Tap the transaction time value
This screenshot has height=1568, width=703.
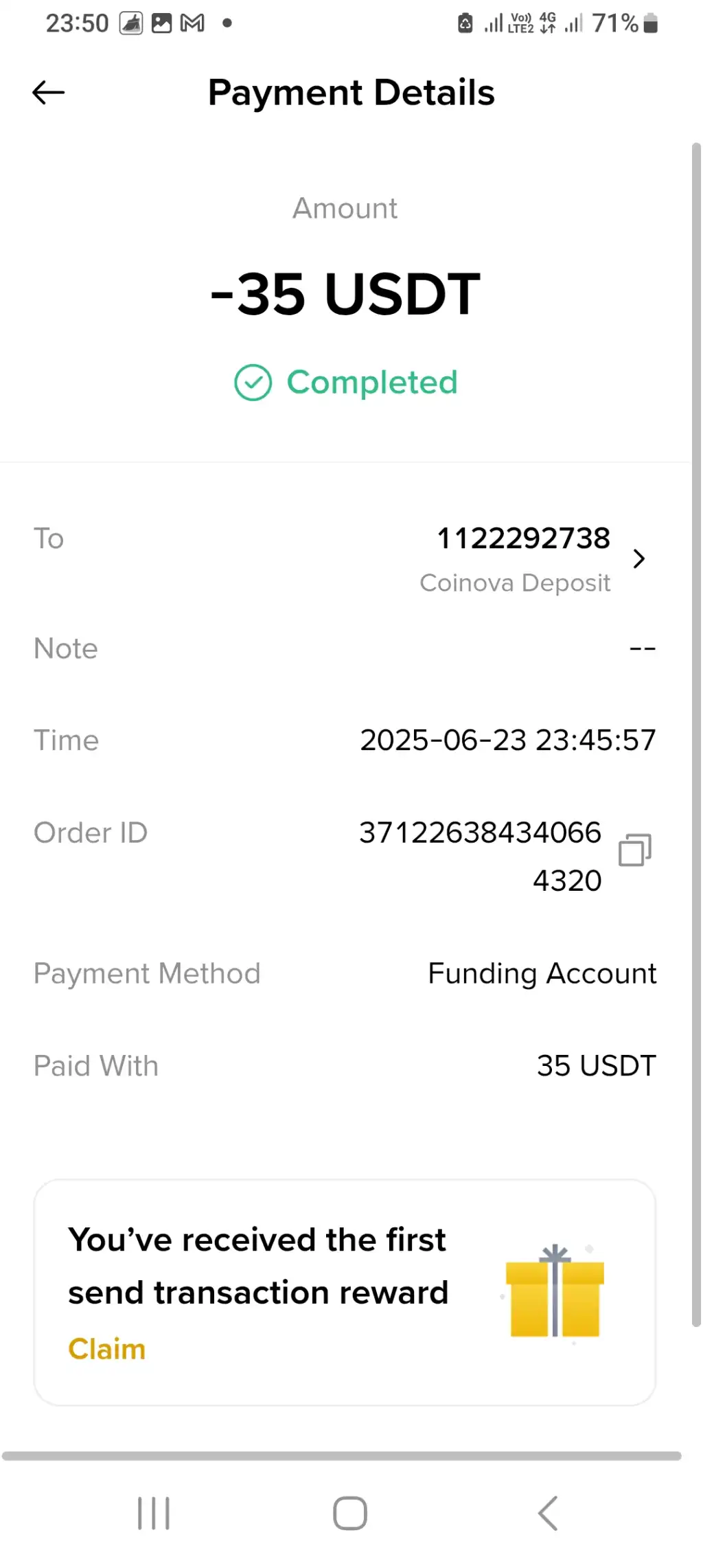507,740
